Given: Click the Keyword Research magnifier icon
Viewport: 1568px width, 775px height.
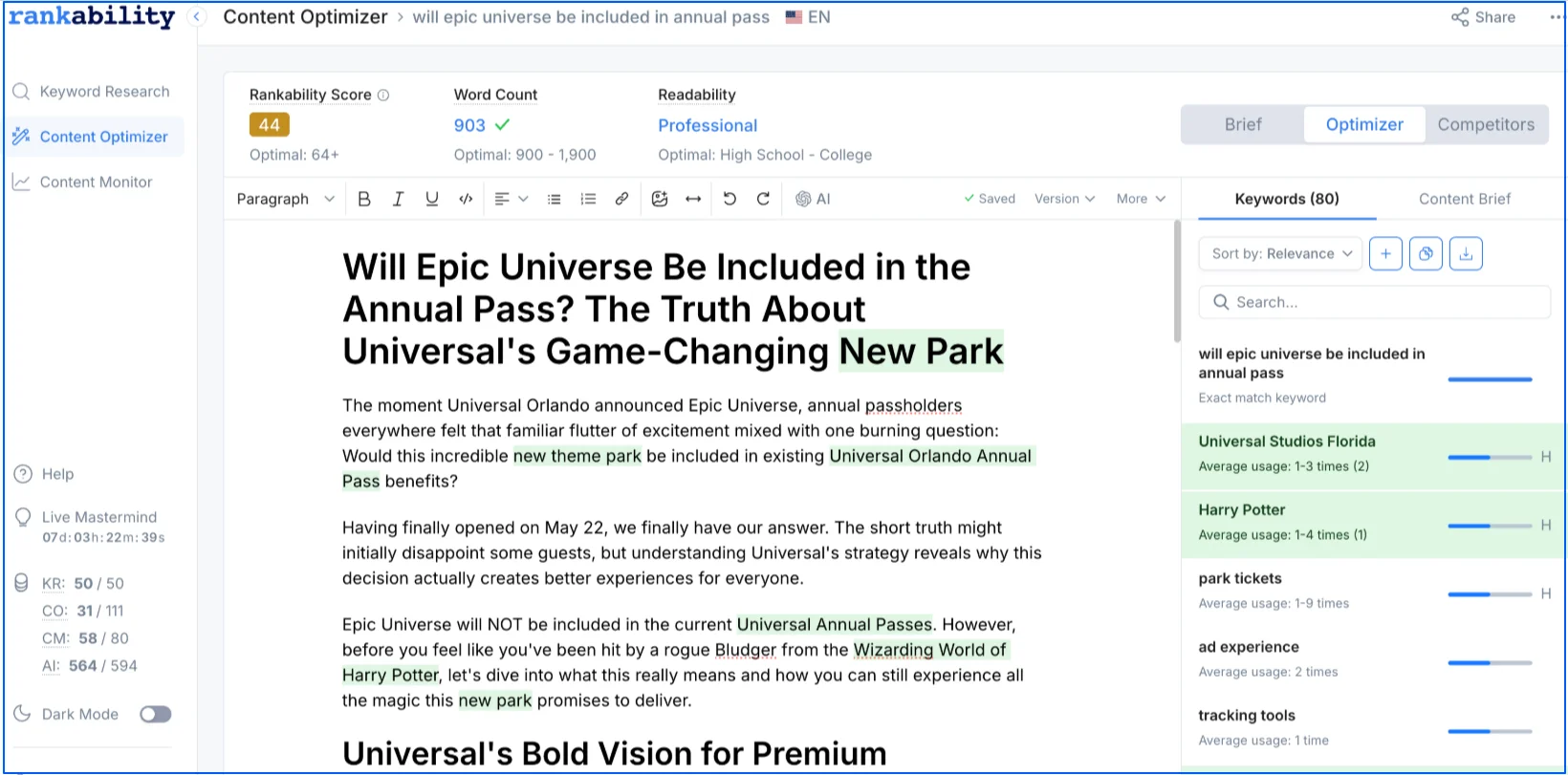Looking at the screenshot, I should point(21,92).
